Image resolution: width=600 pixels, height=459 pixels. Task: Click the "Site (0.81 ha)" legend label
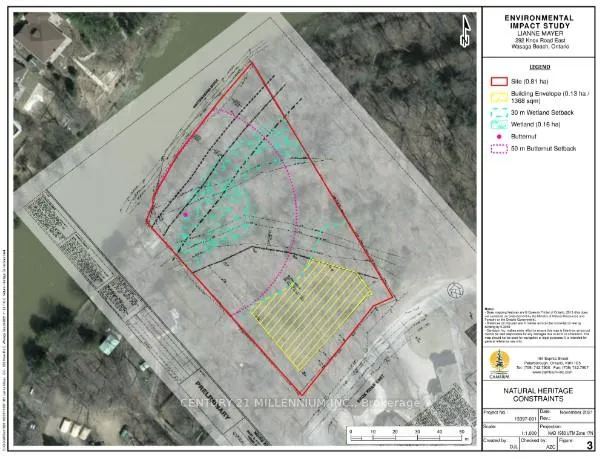tap(530, 81)
